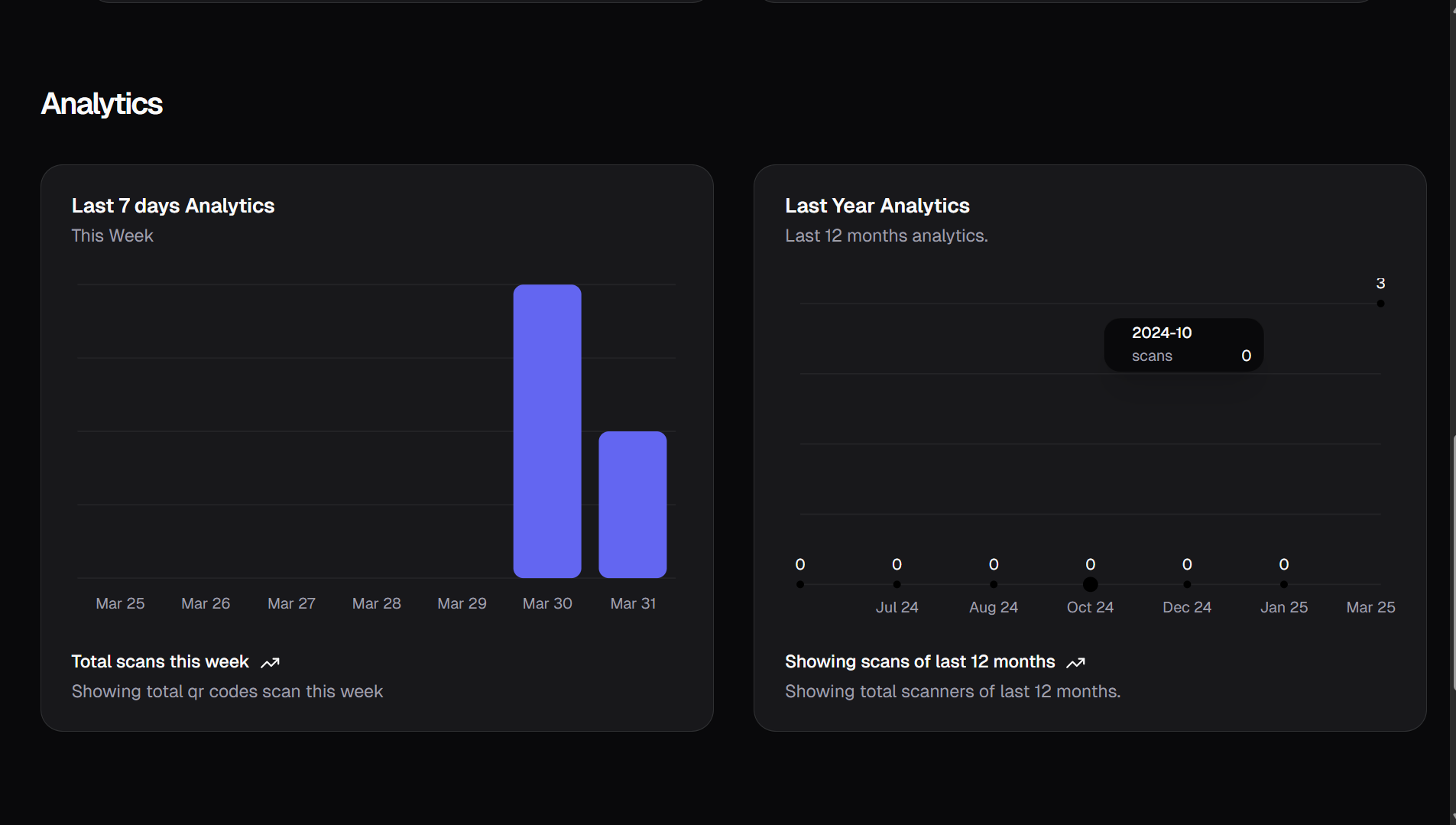This screenshot has width=1456, height=825.
Task: Click the Analytics section heading
Action: pyautogui.click(x=102, y=104)
